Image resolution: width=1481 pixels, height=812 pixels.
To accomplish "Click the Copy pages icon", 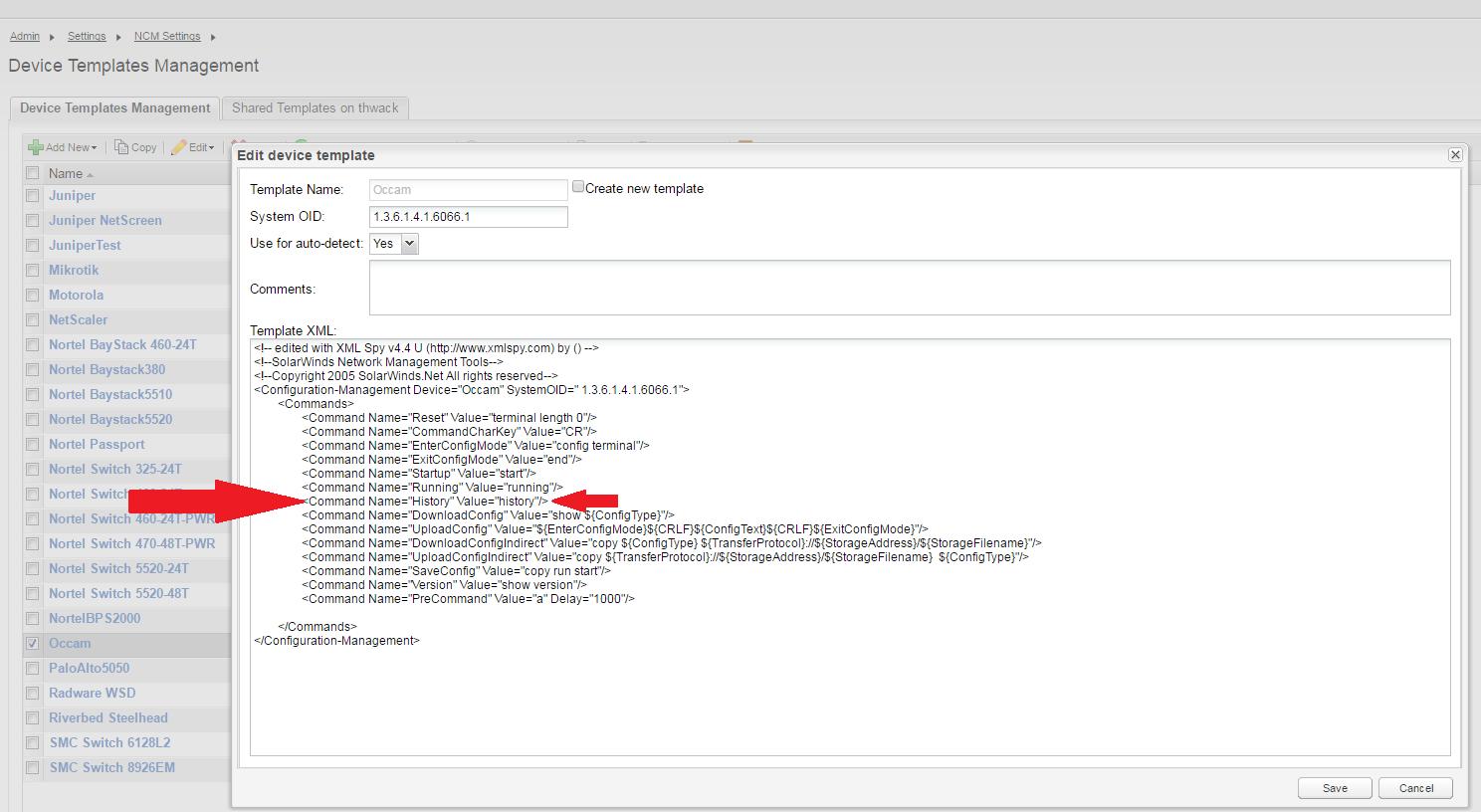I will (x=121, y=147).
